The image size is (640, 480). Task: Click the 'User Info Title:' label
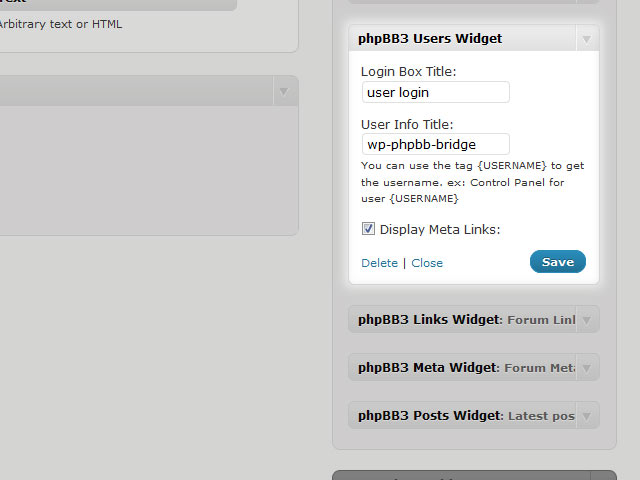(407, 124)
